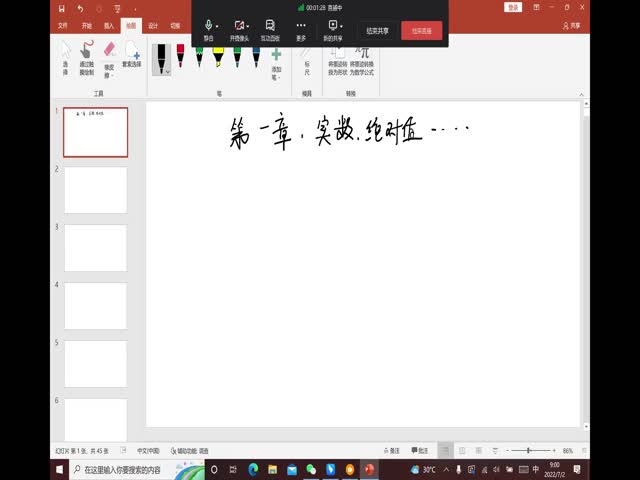Screen dimensions: 640x480
Task: Switch to the 插入 (Insert) ribbon tab
Action: point(109,26)
